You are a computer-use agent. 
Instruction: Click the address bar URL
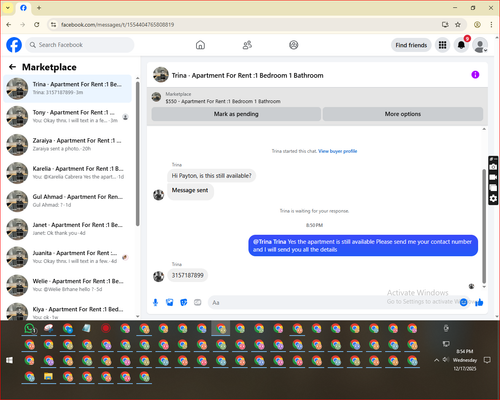click(x=117, y=25)
